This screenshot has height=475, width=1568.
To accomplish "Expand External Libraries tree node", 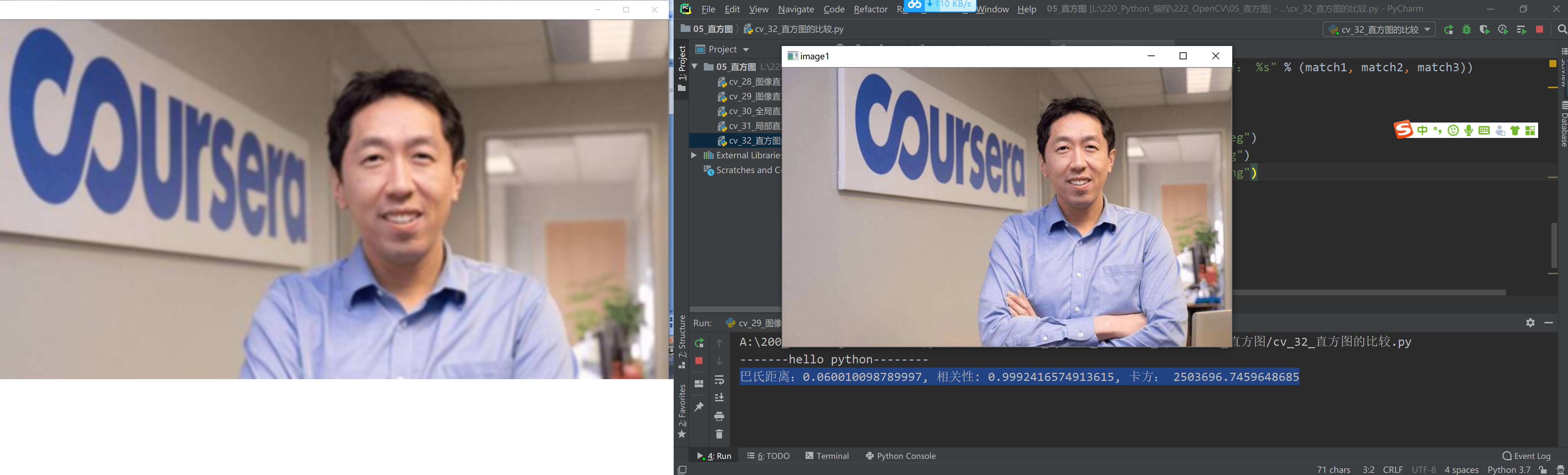I will point(694,155).
